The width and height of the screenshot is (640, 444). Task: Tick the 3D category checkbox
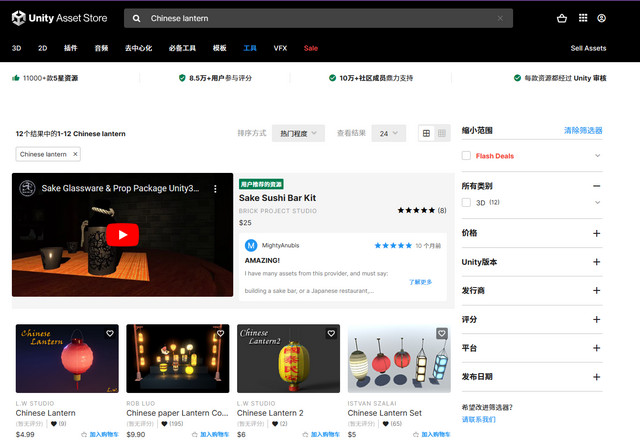[x=466, y=202]
